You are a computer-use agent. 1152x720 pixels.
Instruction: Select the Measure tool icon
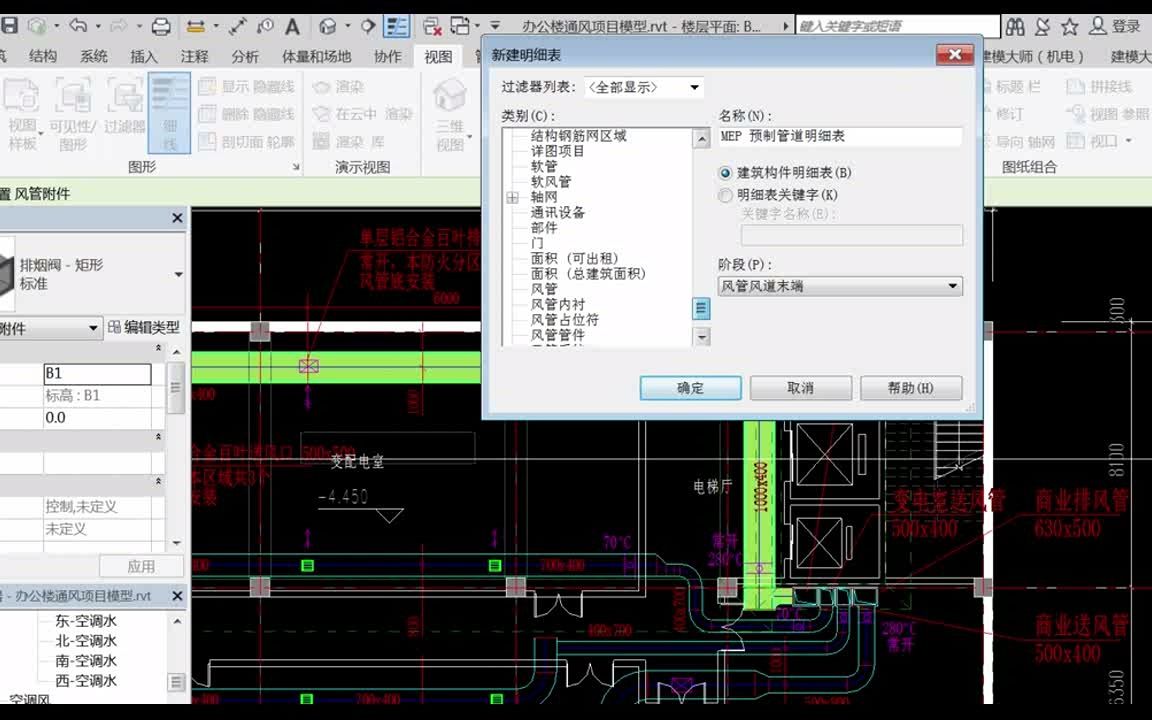pyautogui.click(x=238, y=25)
